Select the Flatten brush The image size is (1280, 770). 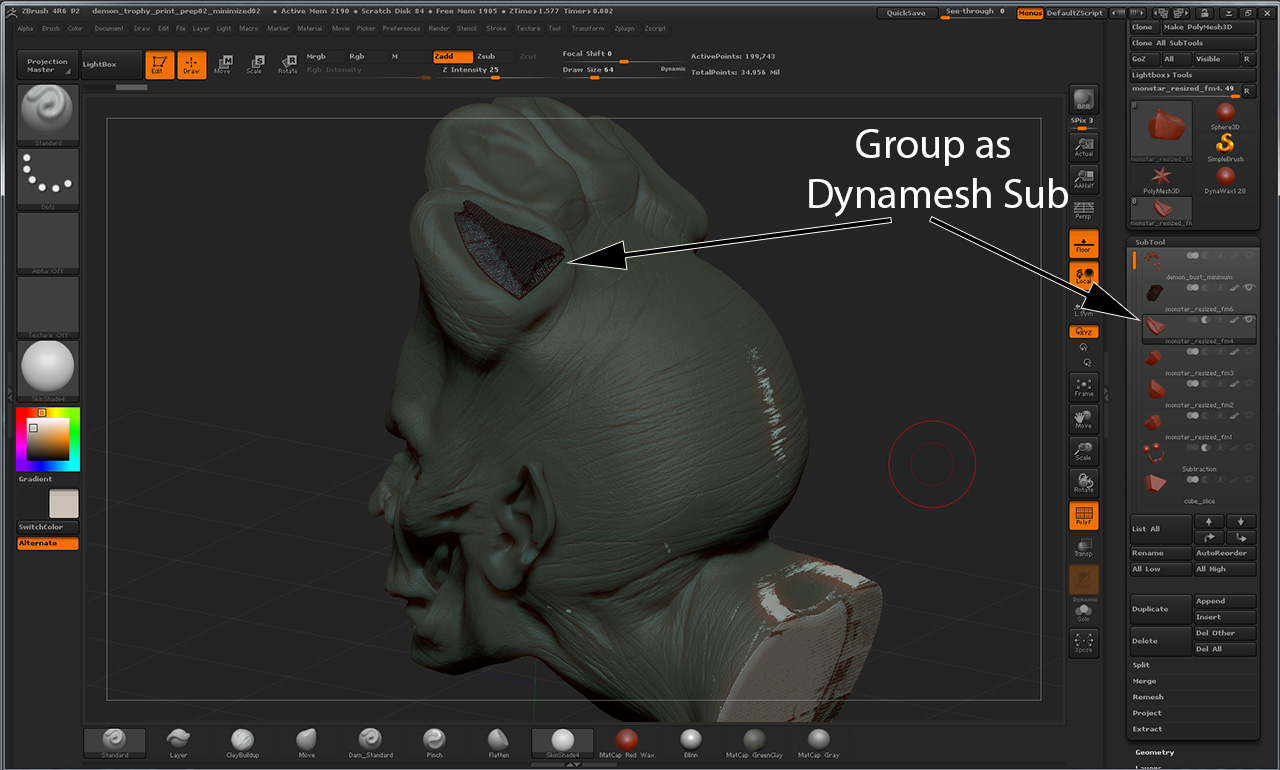[498, 743]
